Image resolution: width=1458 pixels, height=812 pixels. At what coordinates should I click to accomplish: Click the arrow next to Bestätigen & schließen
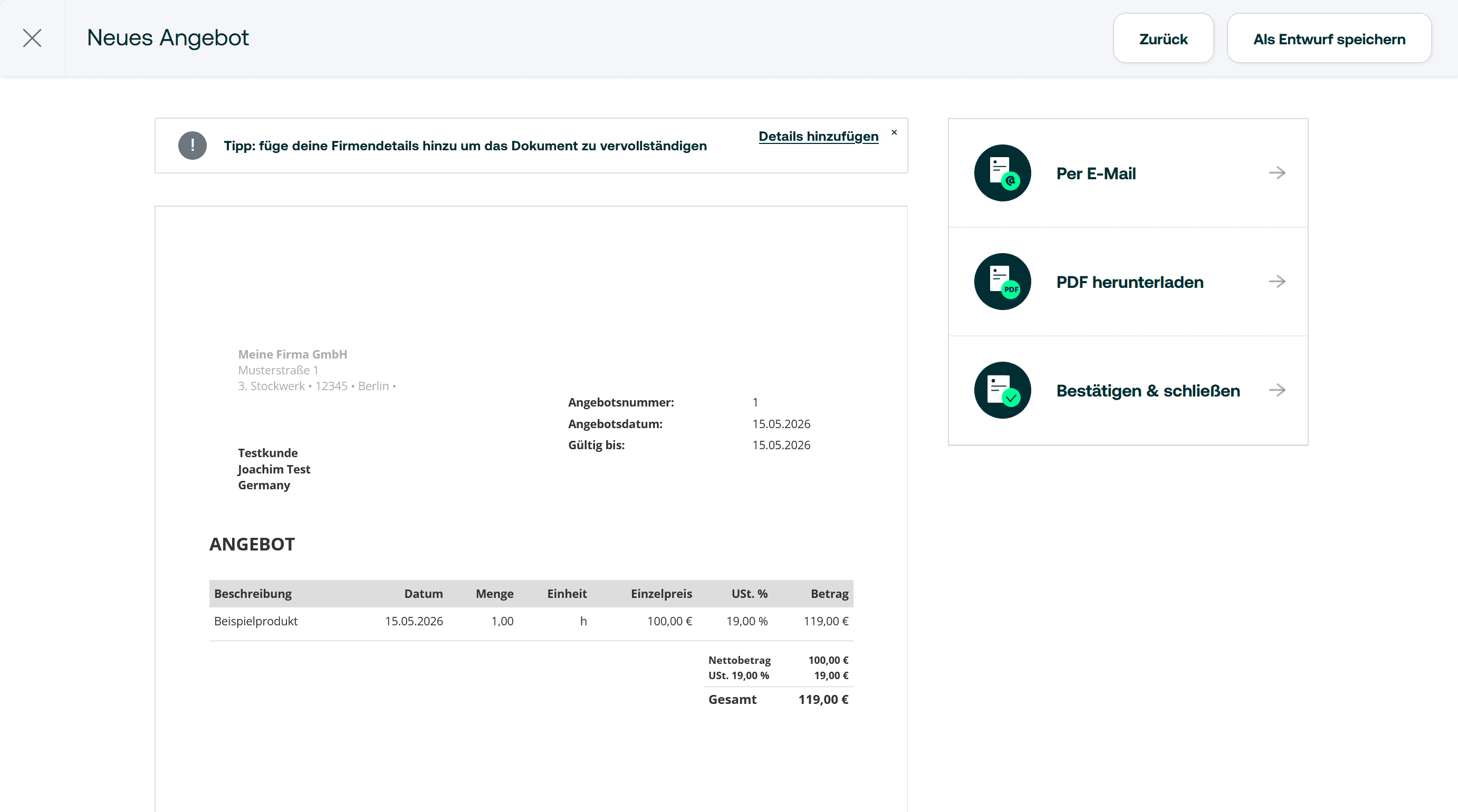tap(1277, 390)
